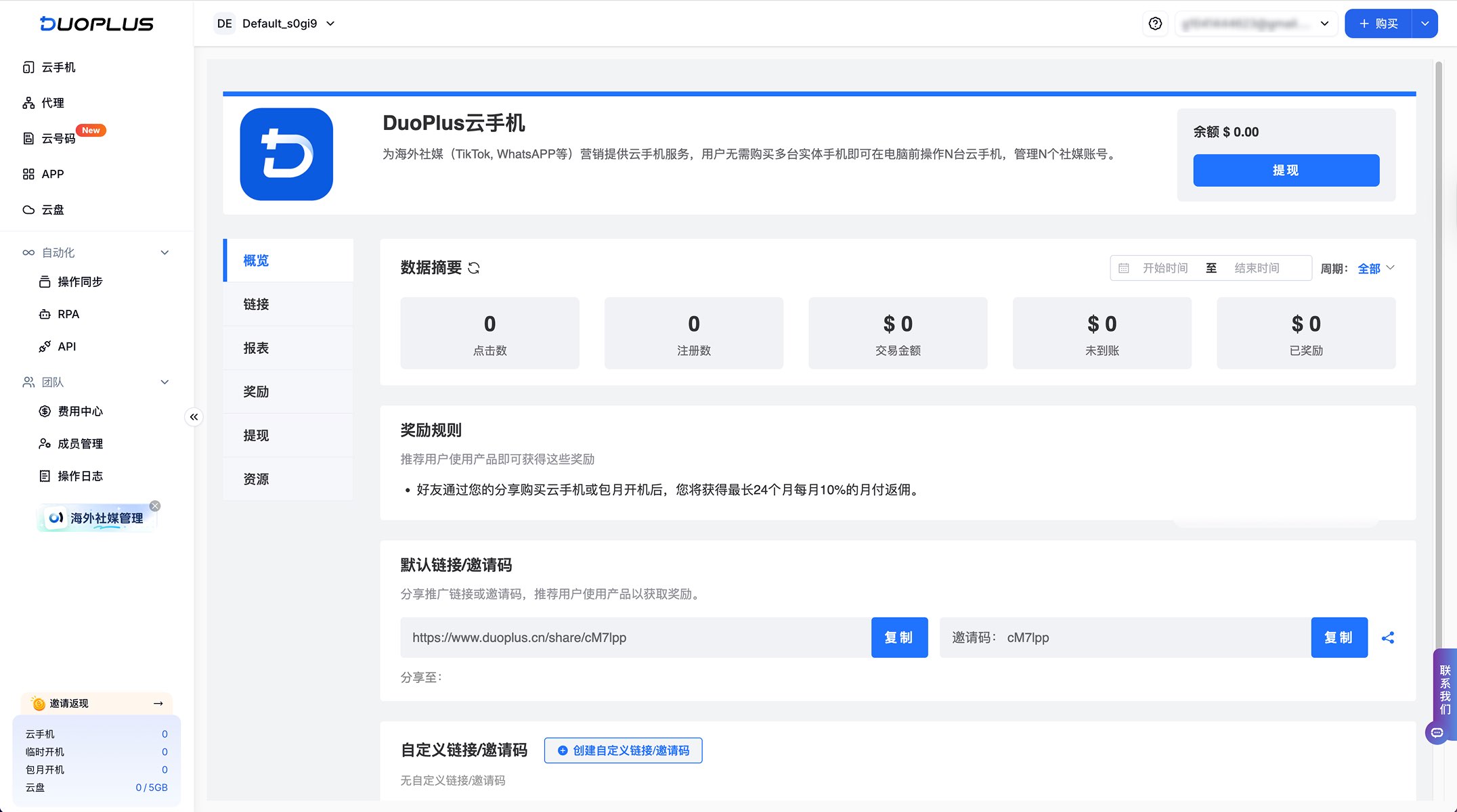Click the share icon next to invite code
The width and height of the screenshot is (1457, 812).
click(1388, 637)
